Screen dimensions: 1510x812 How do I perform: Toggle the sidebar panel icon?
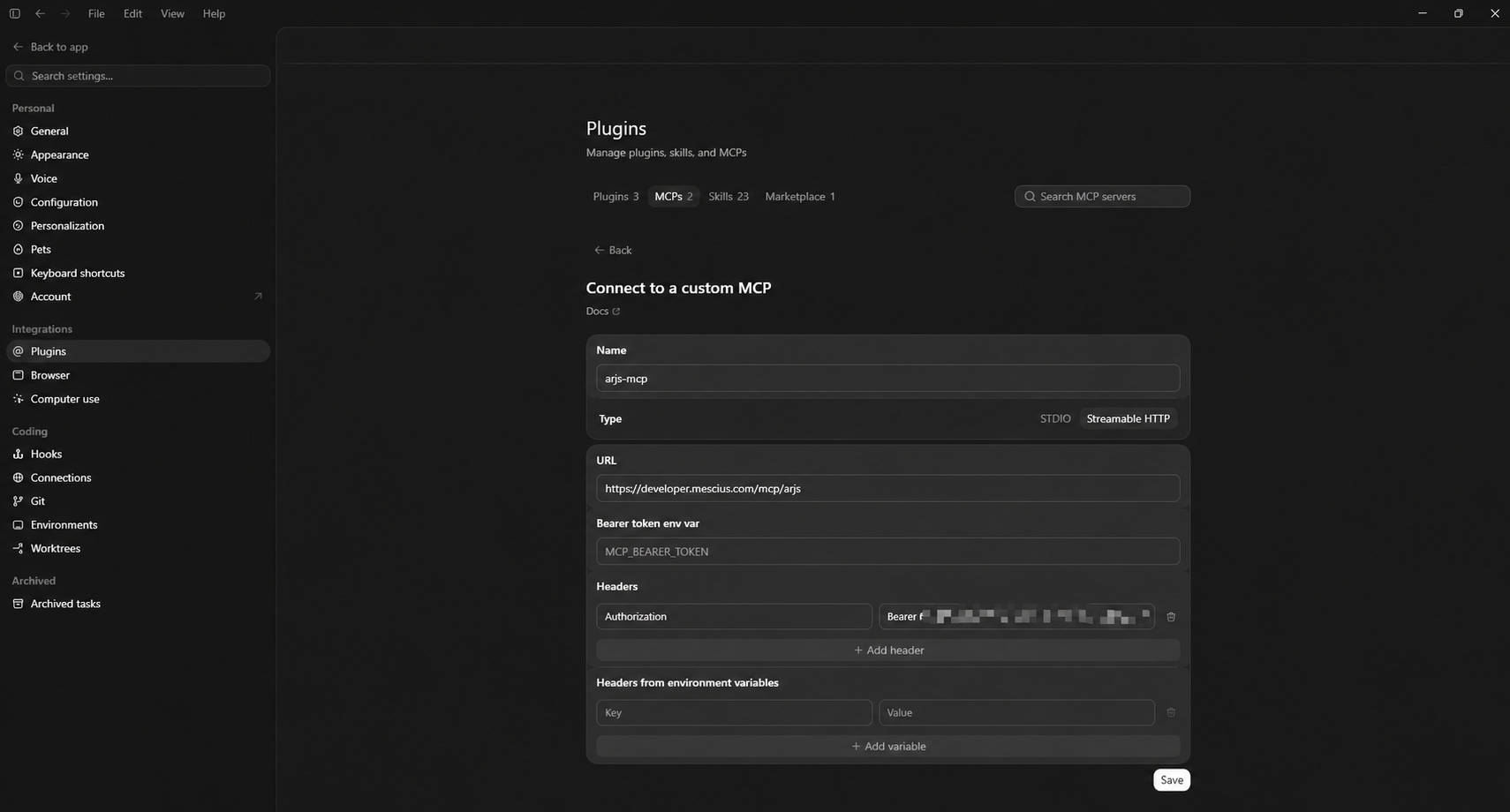click(x=15, y=13)
